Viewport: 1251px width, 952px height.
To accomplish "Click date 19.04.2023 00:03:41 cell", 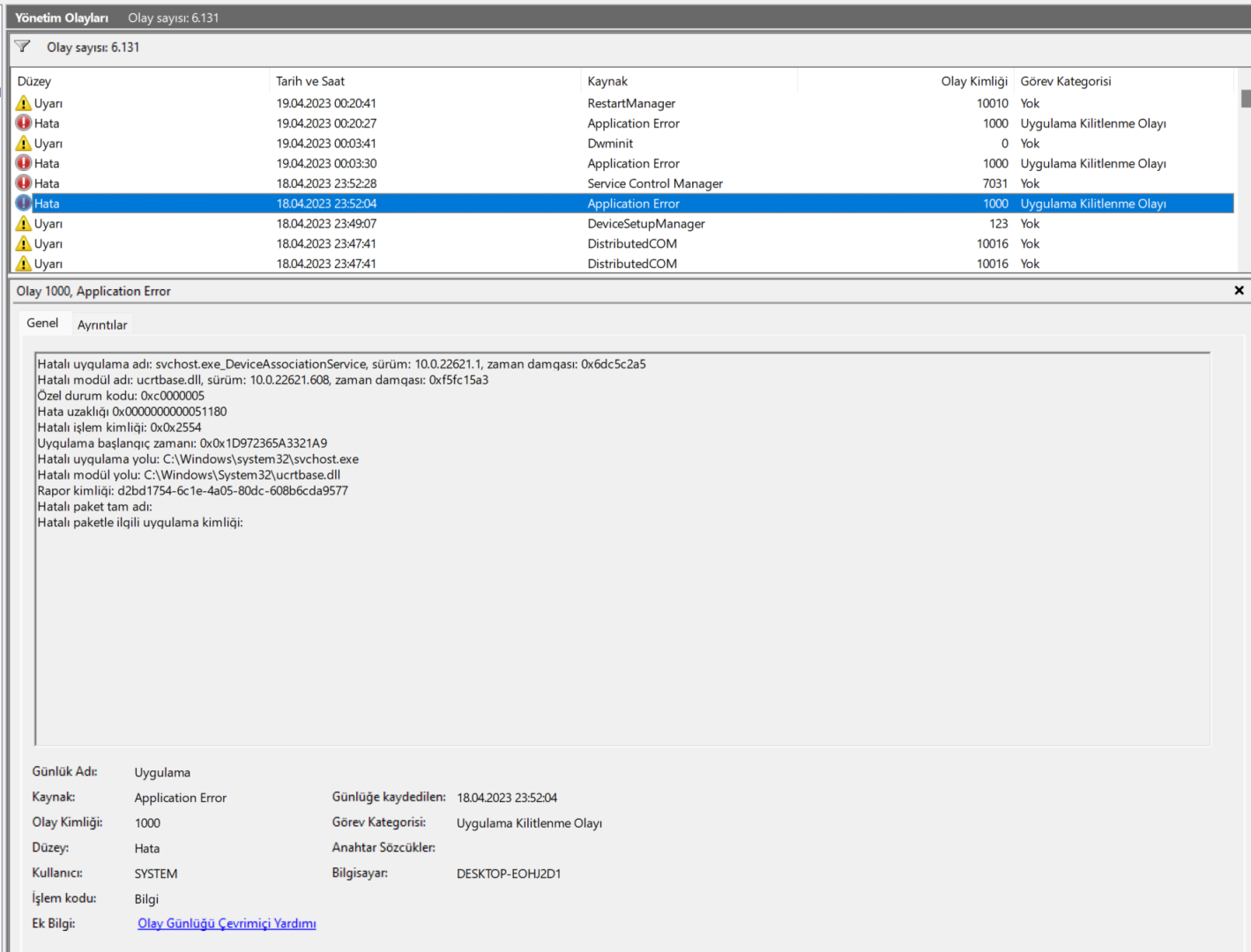I will [326, 143].
